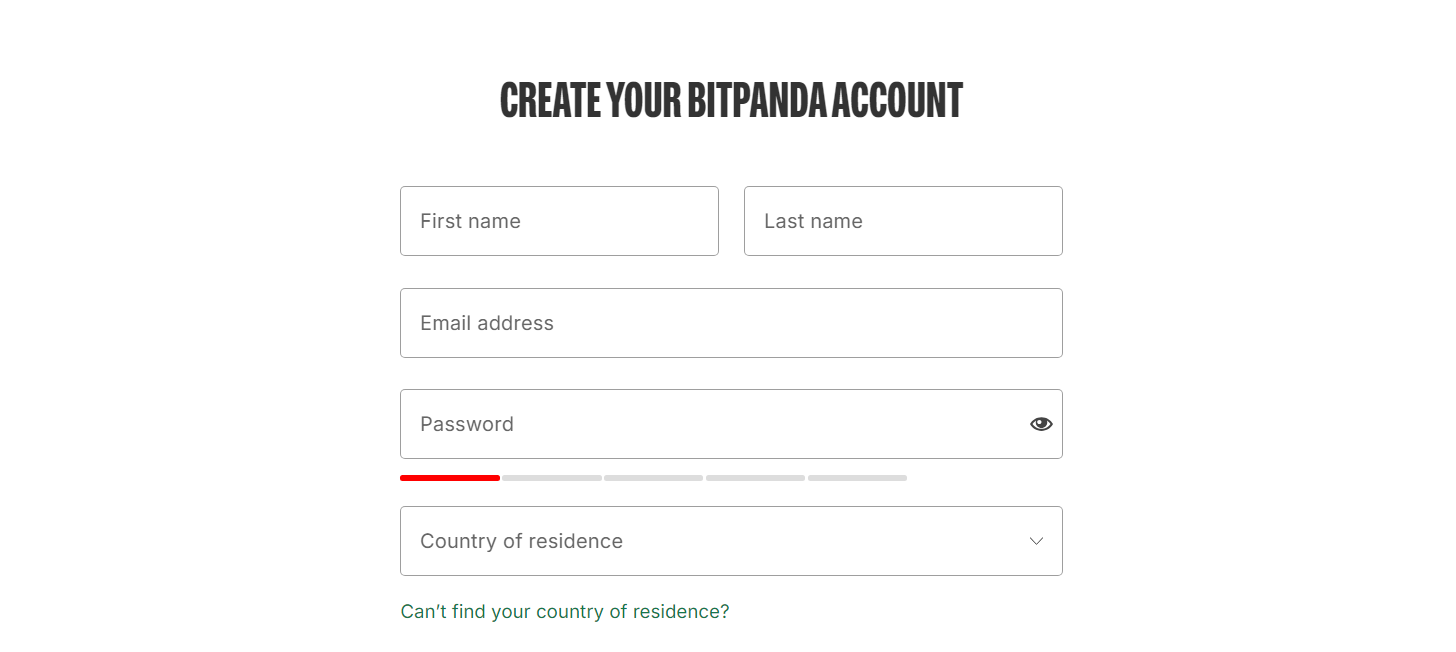Image resolution: width=1456 pixels, height=652 pixels.
Task: Click inside the Password field
Action: [700, 424]
